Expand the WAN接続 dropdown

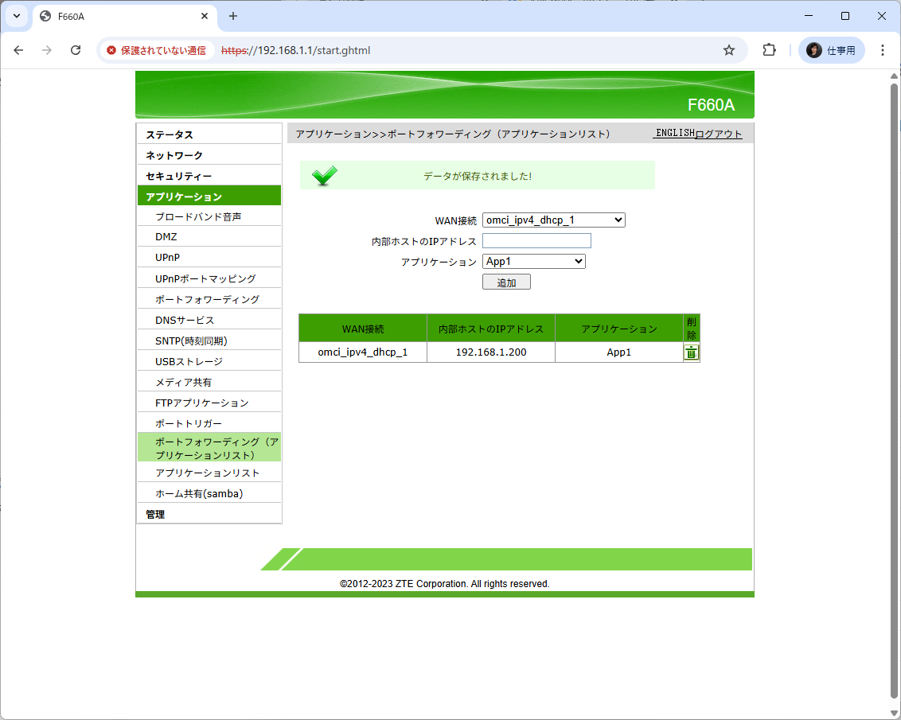553,220
